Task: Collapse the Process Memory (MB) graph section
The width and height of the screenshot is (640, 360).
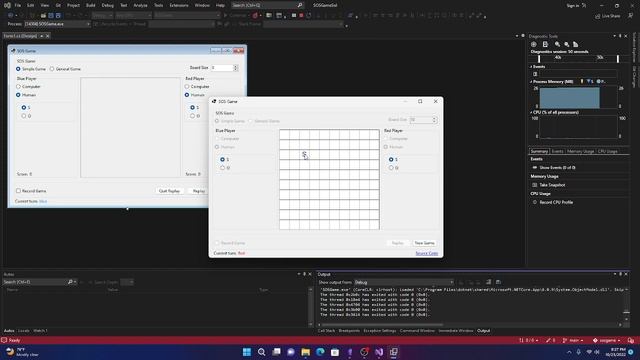Action: pyautogui.click(x=531, y=82)
